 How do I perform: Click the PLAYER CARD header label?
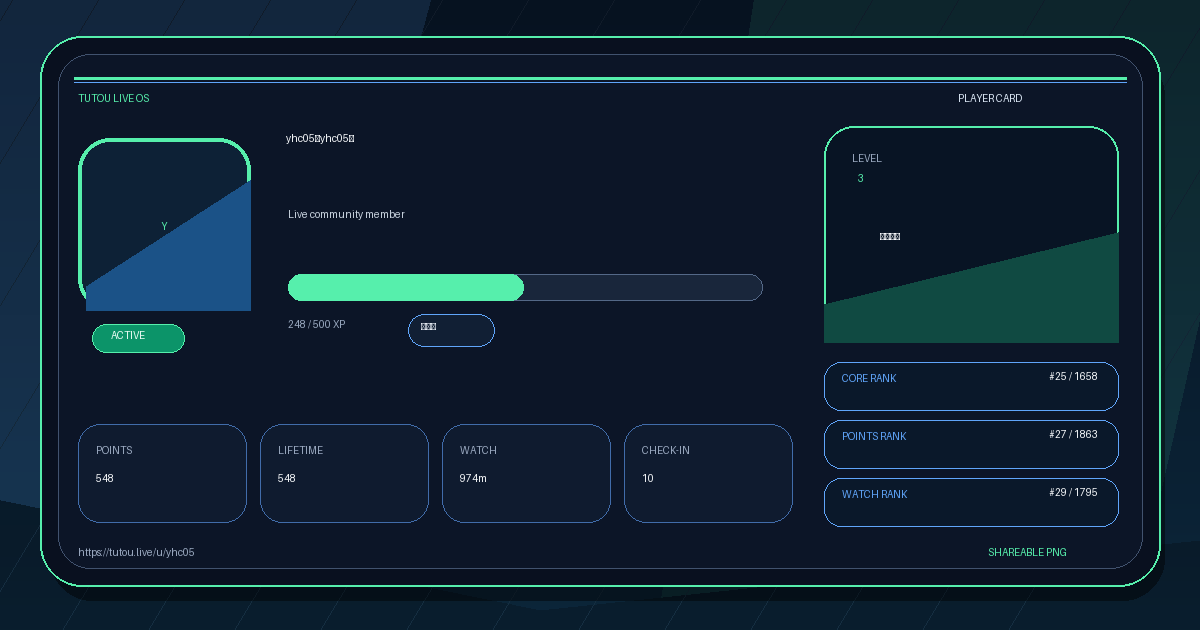(x=990, y=98)
